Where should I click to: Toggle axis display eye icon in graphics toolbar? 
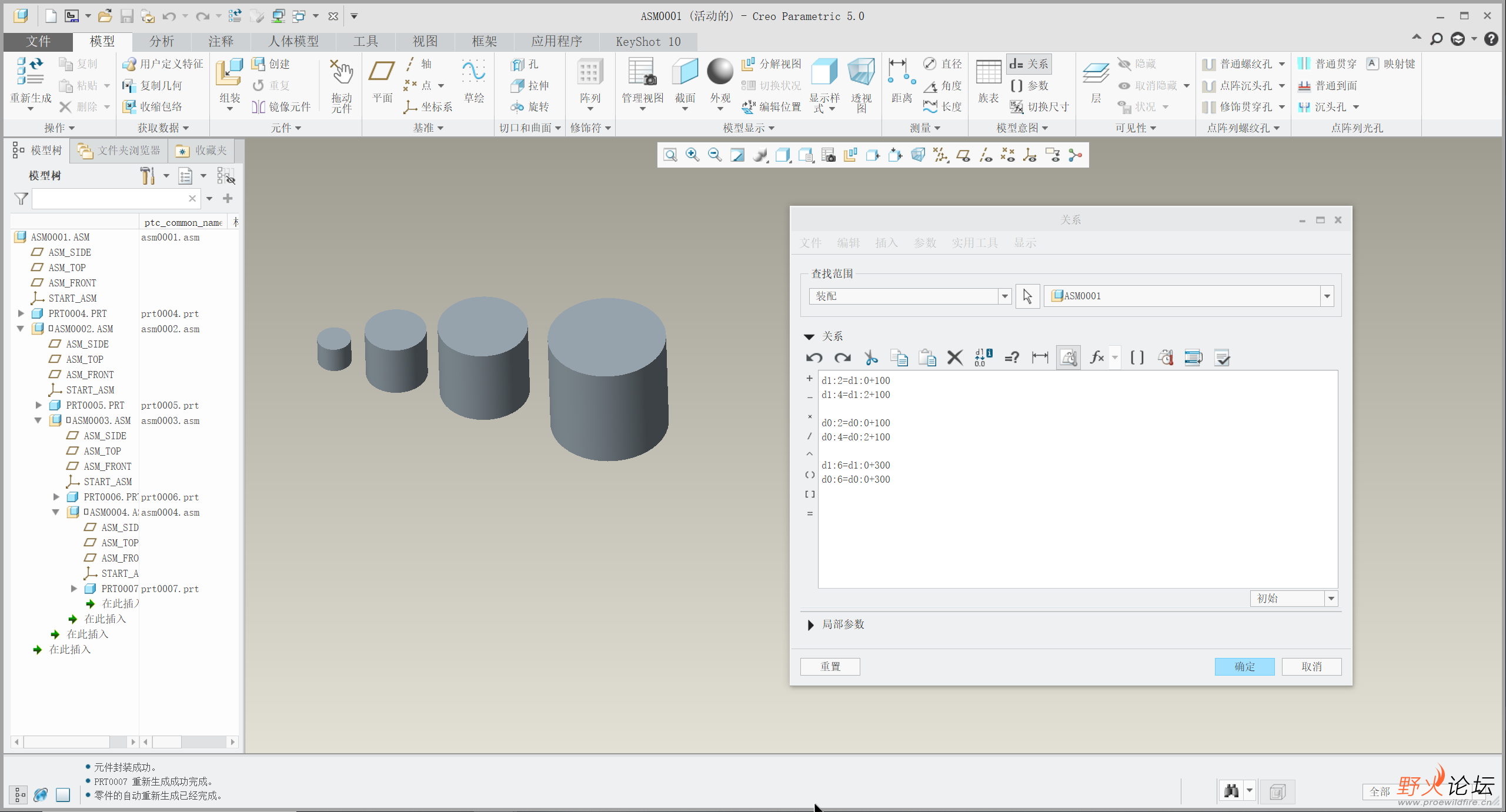point(986,155)
